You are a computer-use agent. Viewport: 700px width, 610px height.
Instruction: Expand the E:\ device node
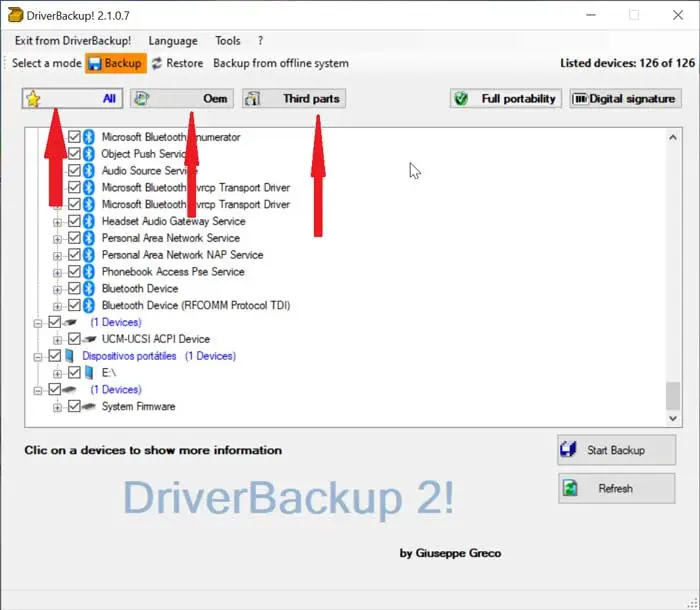pyautogui.click(x=57, y=373)
